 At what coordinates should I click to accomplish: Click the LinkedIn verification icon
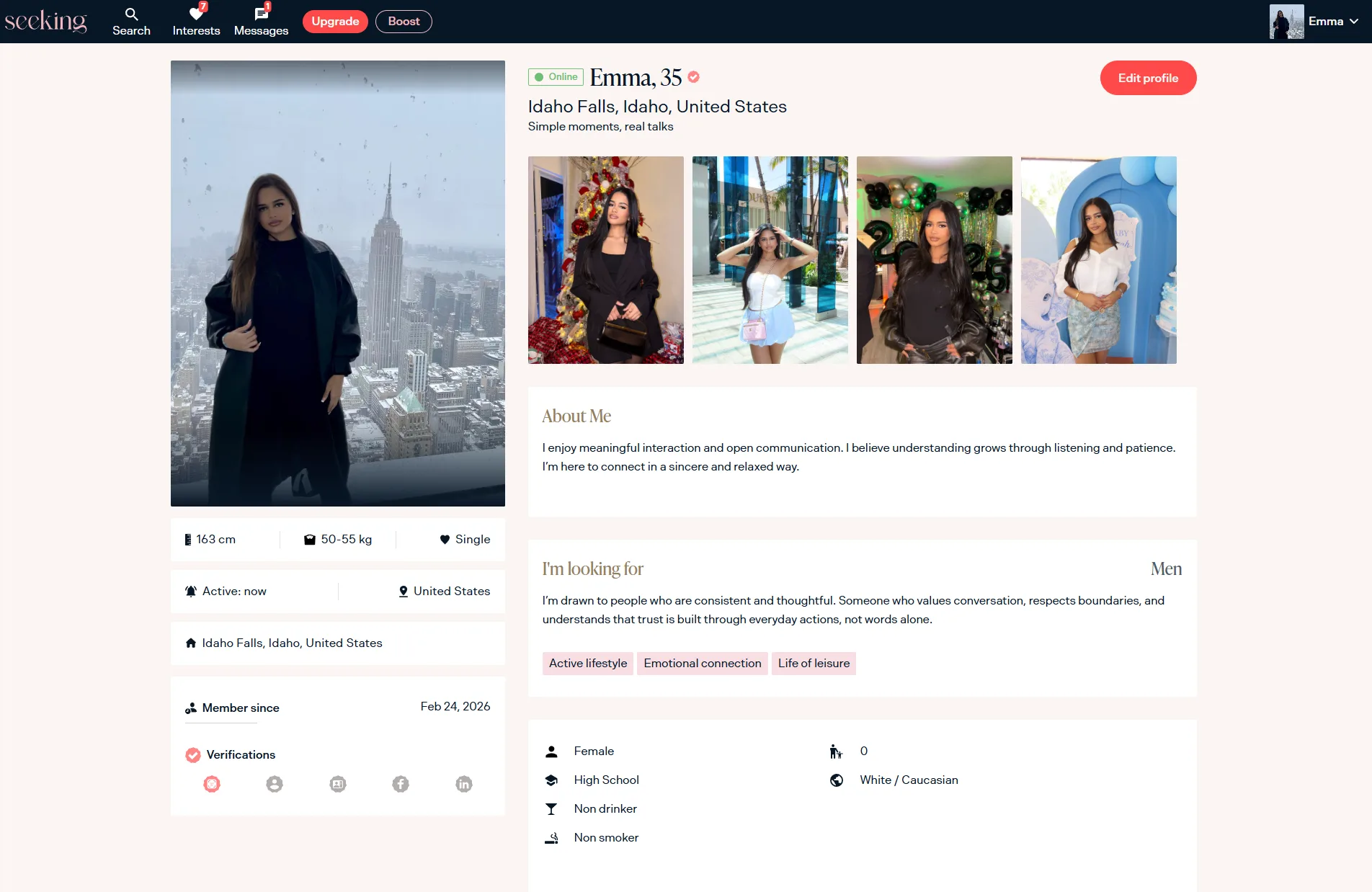click(x=464, y=784)
